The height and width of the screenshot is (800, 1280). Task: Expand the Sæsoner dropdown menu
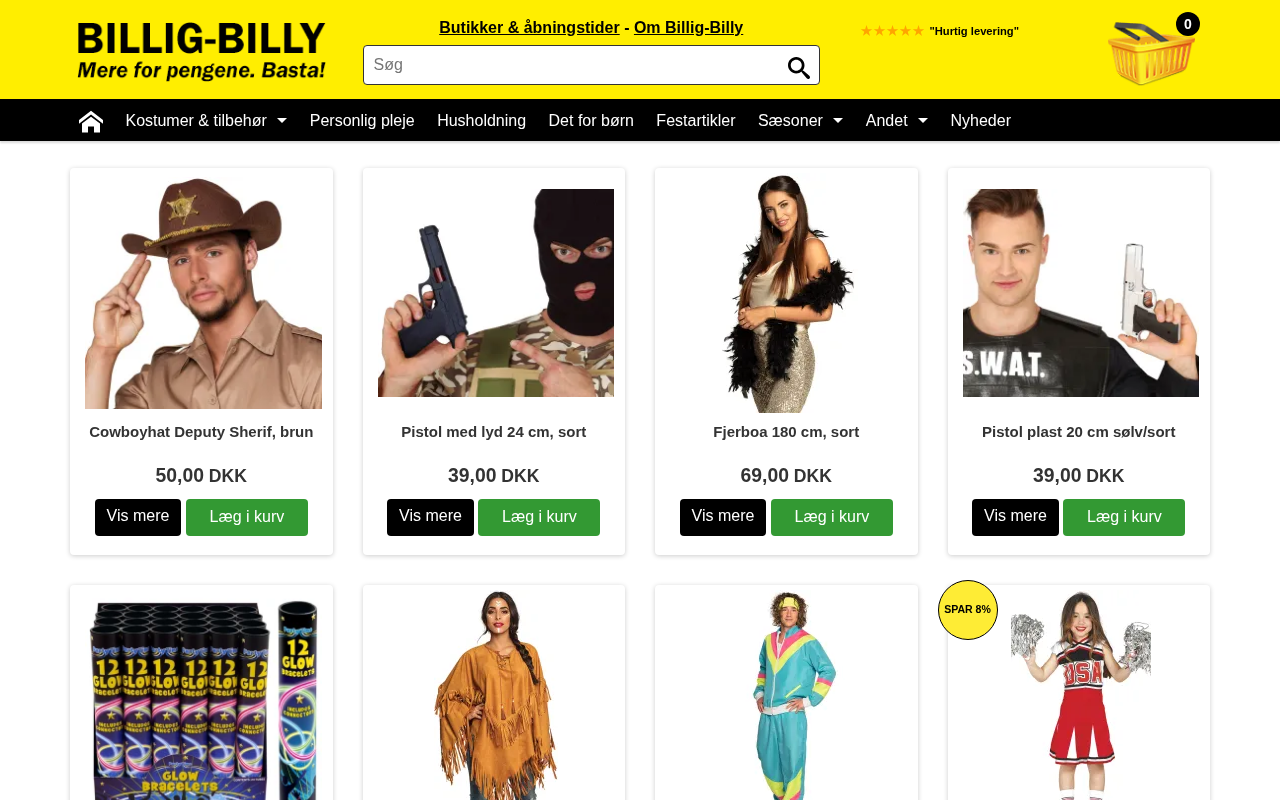(x=800, y=121)
